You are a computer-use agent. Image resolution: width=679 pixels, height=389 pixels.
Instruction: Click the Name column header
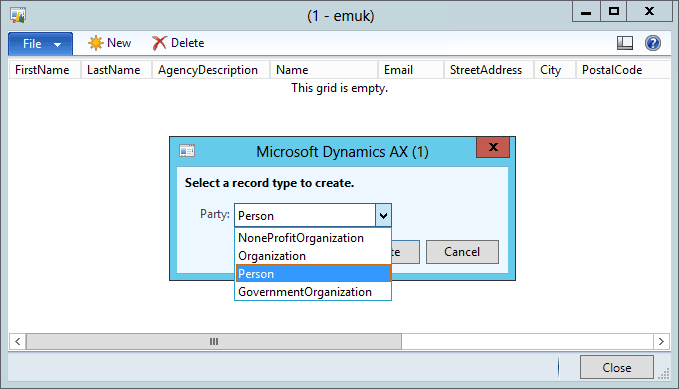click(x=324, y=70)
